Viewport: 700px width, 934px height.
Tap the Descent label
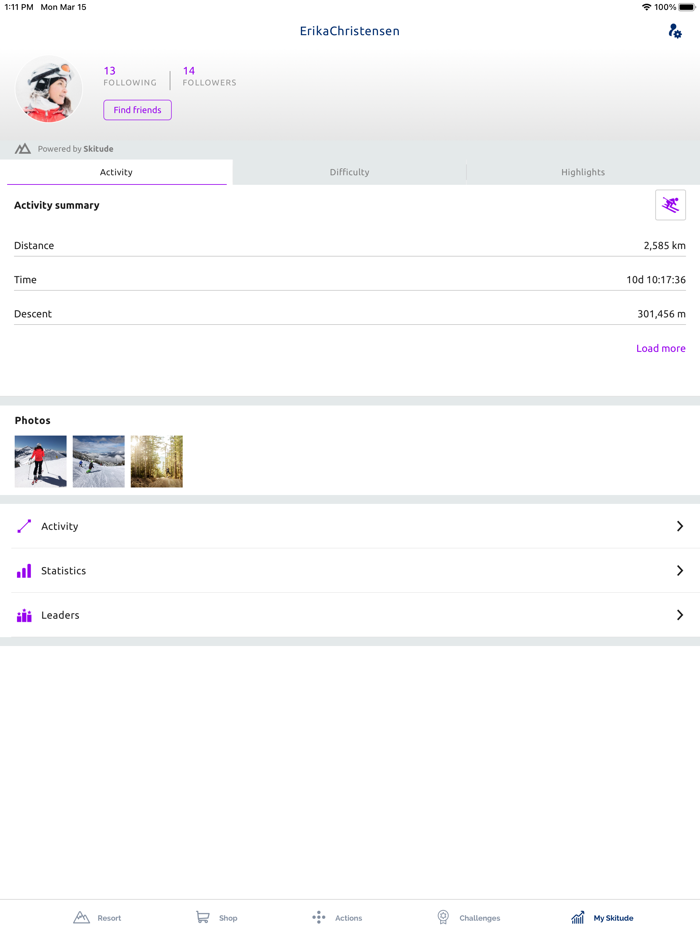click(33, 314)
